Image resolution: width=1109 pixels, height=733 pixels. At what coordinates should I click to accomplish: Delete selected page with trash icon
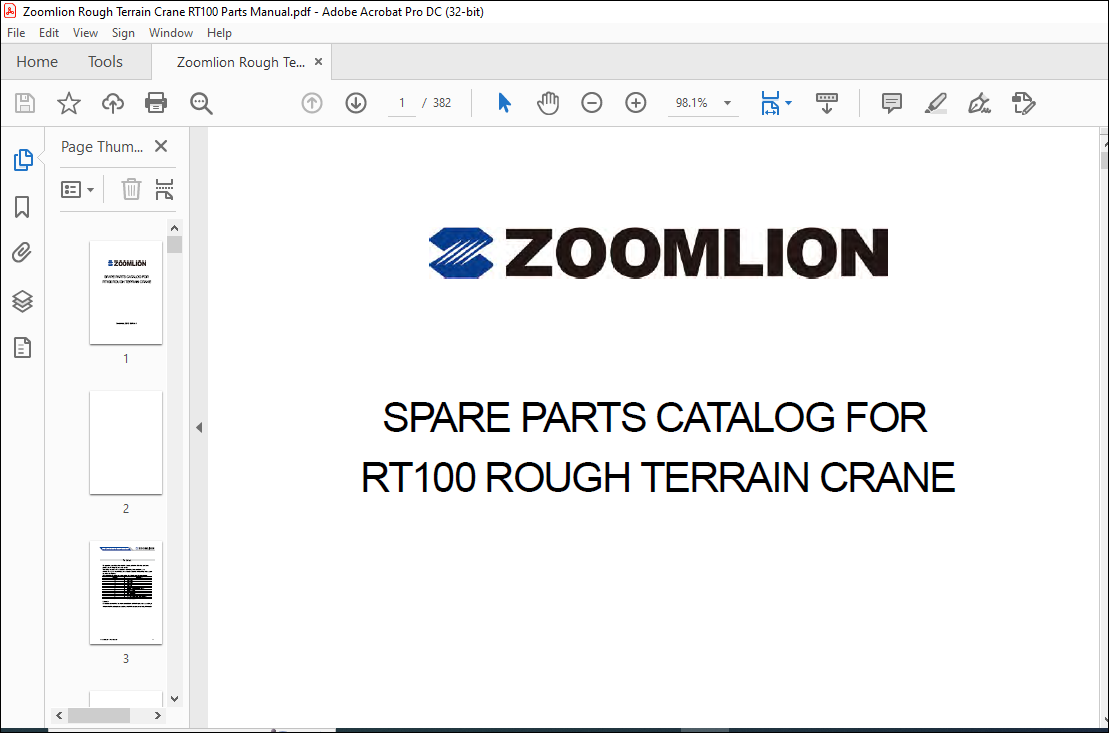pyautogui.click(x=131, y=190)
